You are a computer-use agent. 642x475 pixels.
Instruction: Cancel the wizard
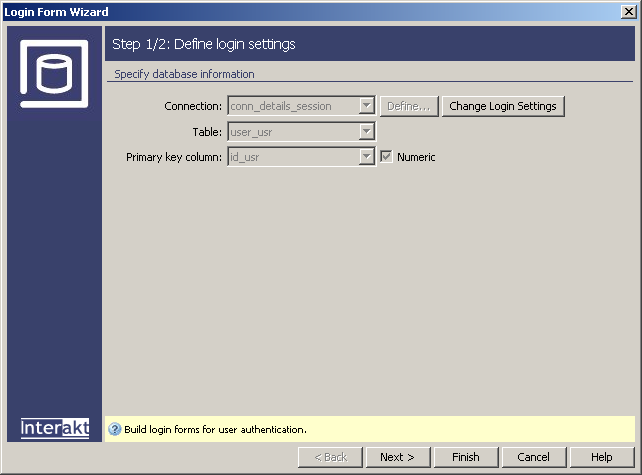click(x=533, y=457)
